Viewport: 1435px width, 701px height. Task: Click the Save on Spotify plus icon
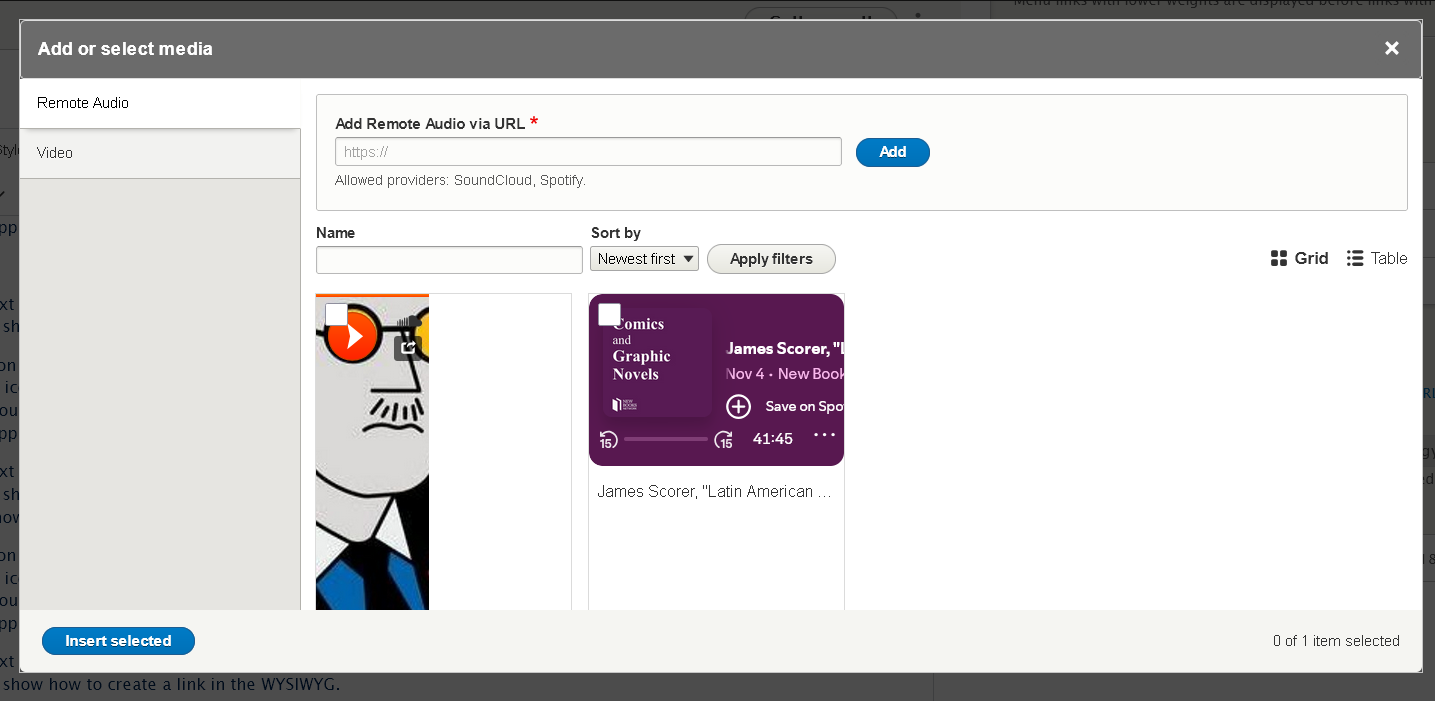click(x=738, y=406)
